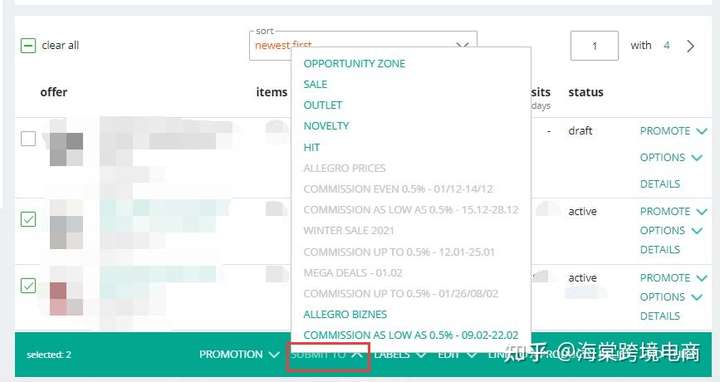Click greyed ALLEGRO PRICES entry
This screenshot has width=720, height=382.
click(x=344, y=168)
